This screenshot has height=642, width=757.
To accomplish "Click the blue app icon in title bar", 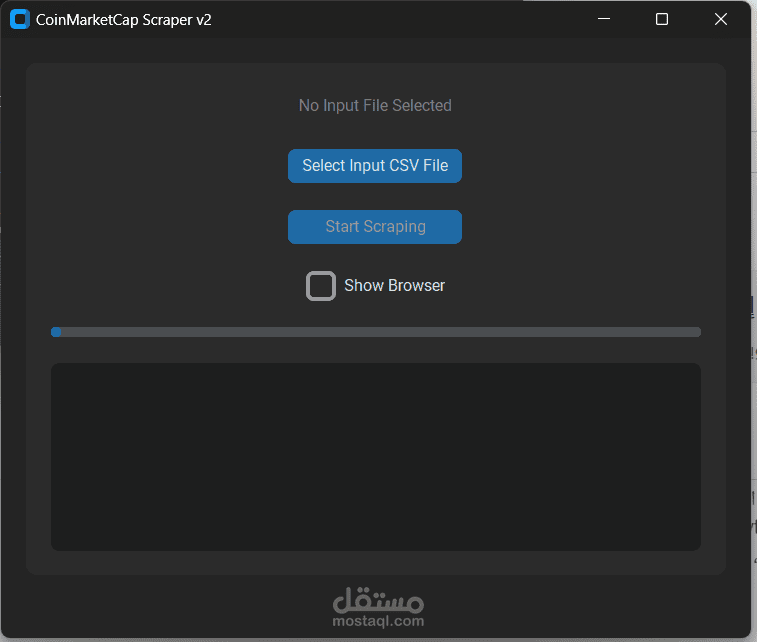I will (x=20, y=19).
